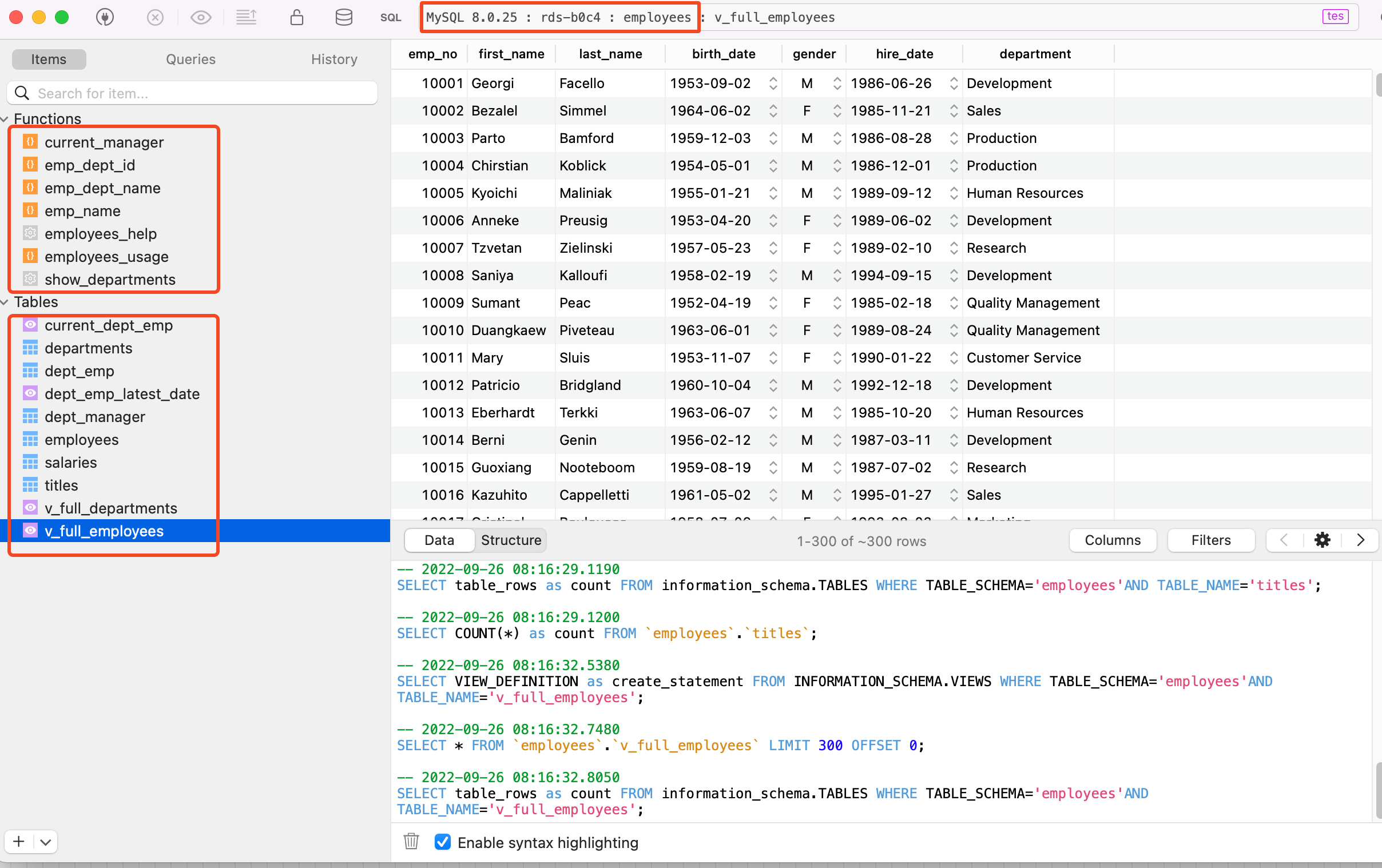The height and width of the screenshot is (868, 1382).
Task: Sort by hire_date column header
Action: 904,54
